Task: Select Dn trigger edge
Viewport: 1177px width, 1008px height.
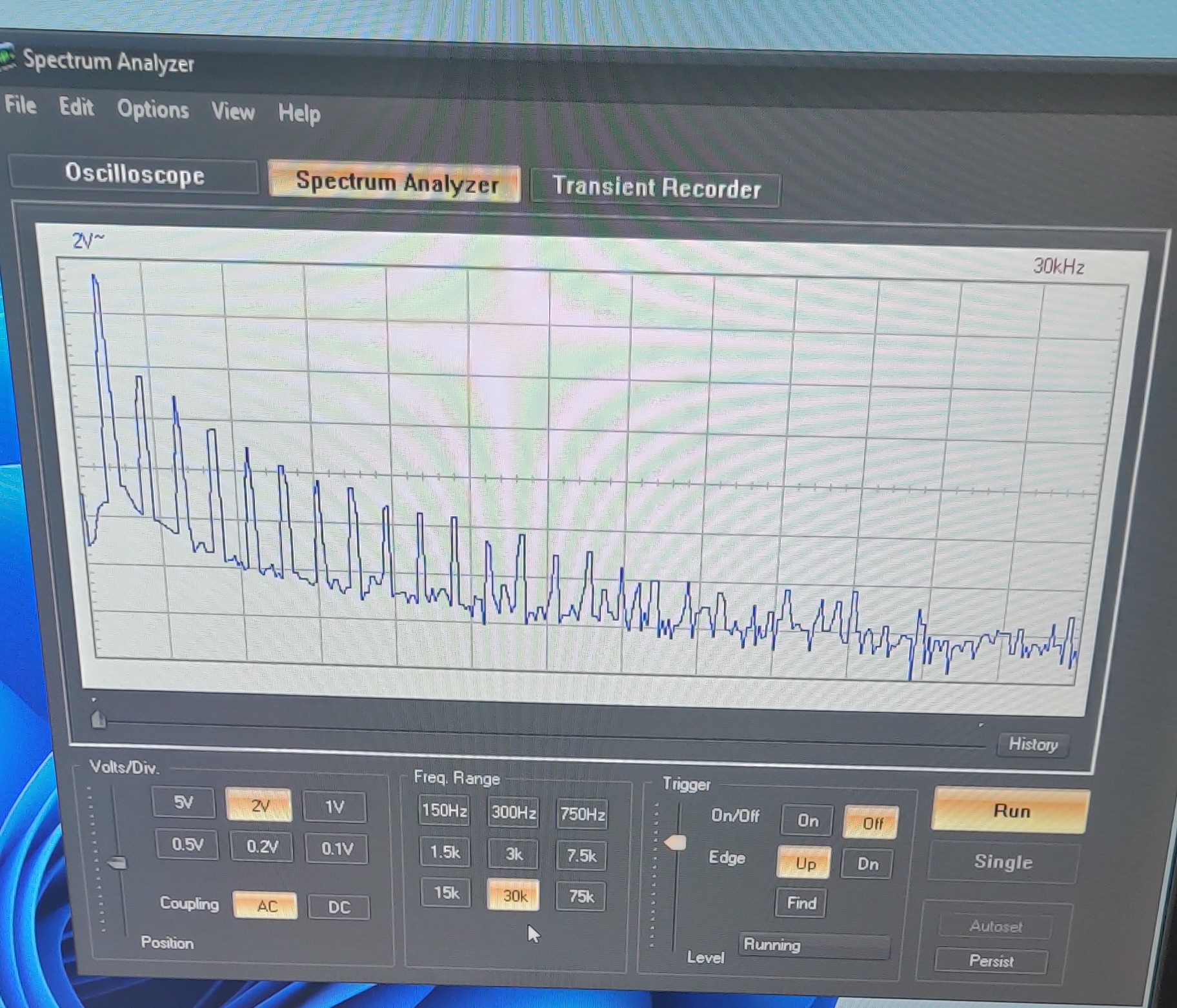Action: pyautogui.click(x=868, y=864)
